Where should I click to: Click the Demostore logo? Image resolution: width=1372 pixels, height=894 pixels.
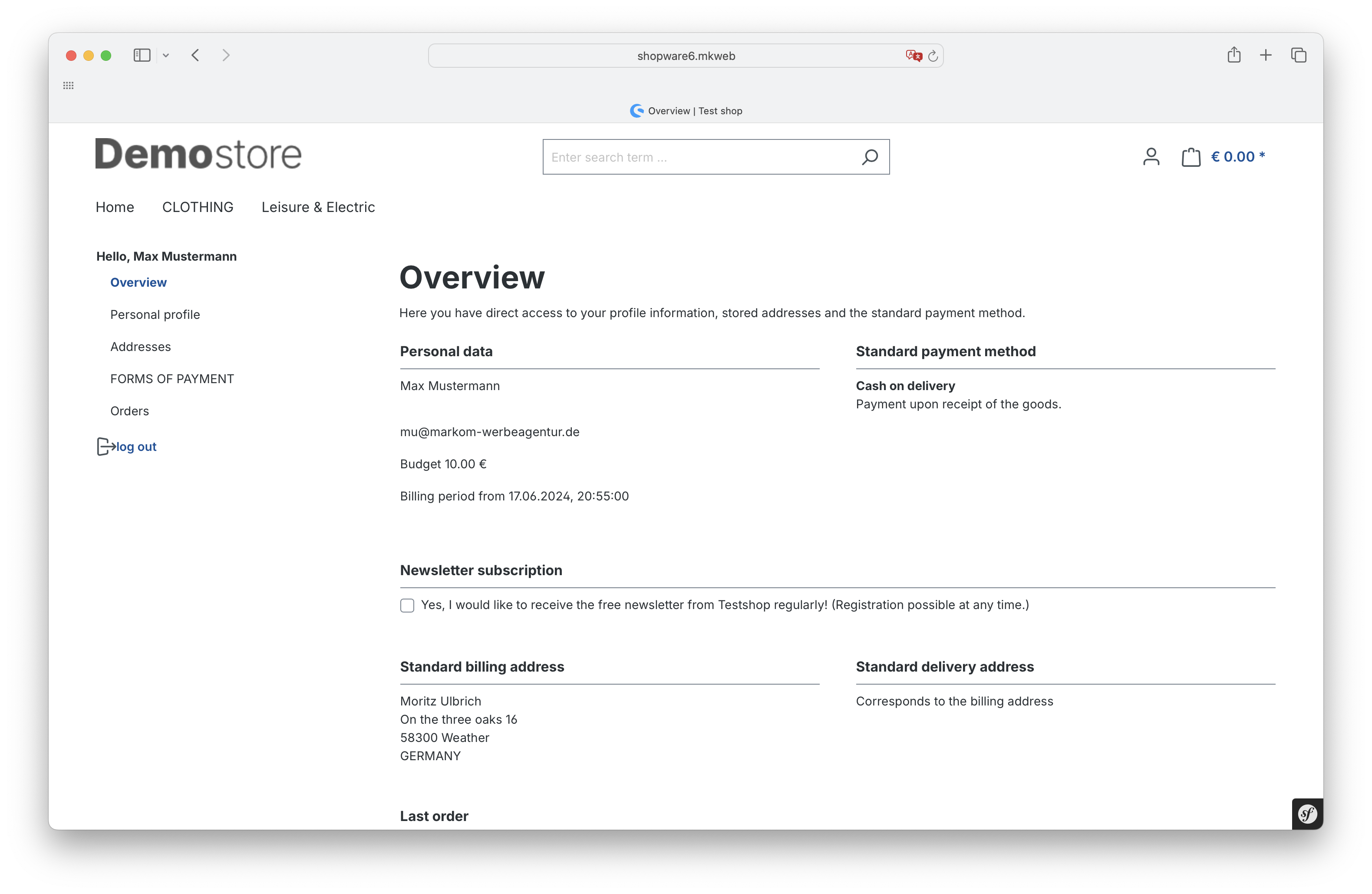198,154
